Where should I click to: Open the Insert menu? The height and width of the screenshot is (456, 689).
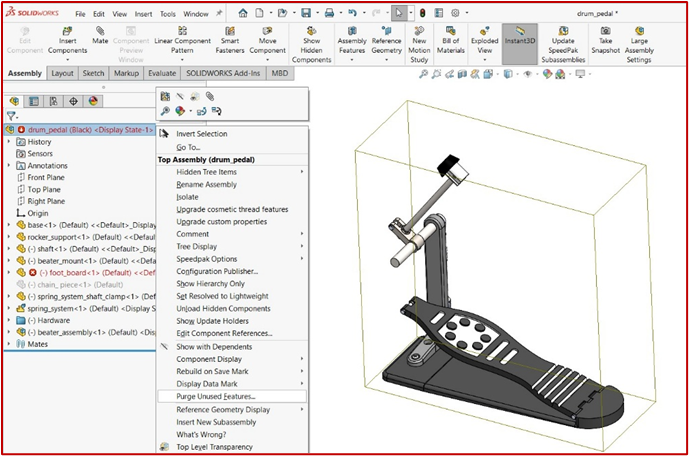pos(143,14)
